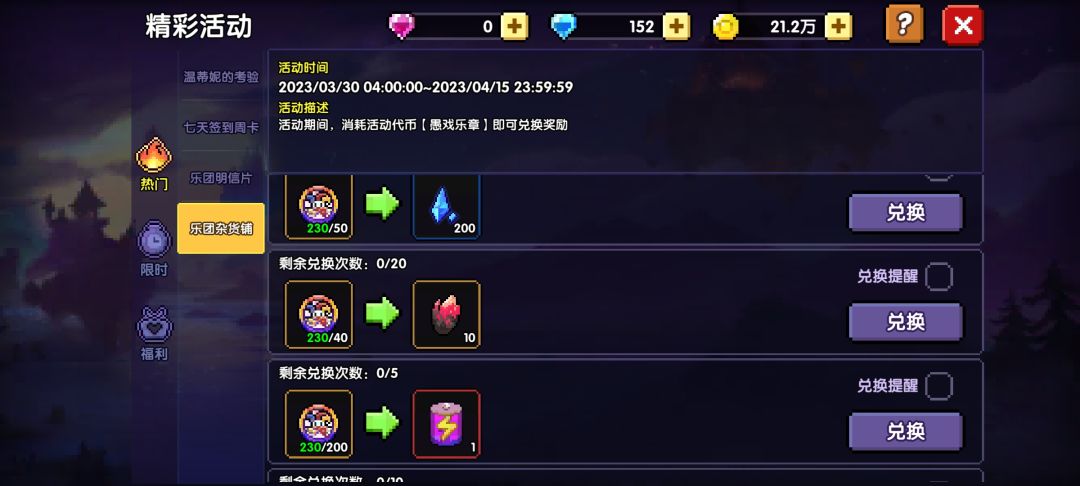The width and height of the screenshot is (1080, 486).
Task: Tap the purple battery reward icon
Action: pos(446,424)
